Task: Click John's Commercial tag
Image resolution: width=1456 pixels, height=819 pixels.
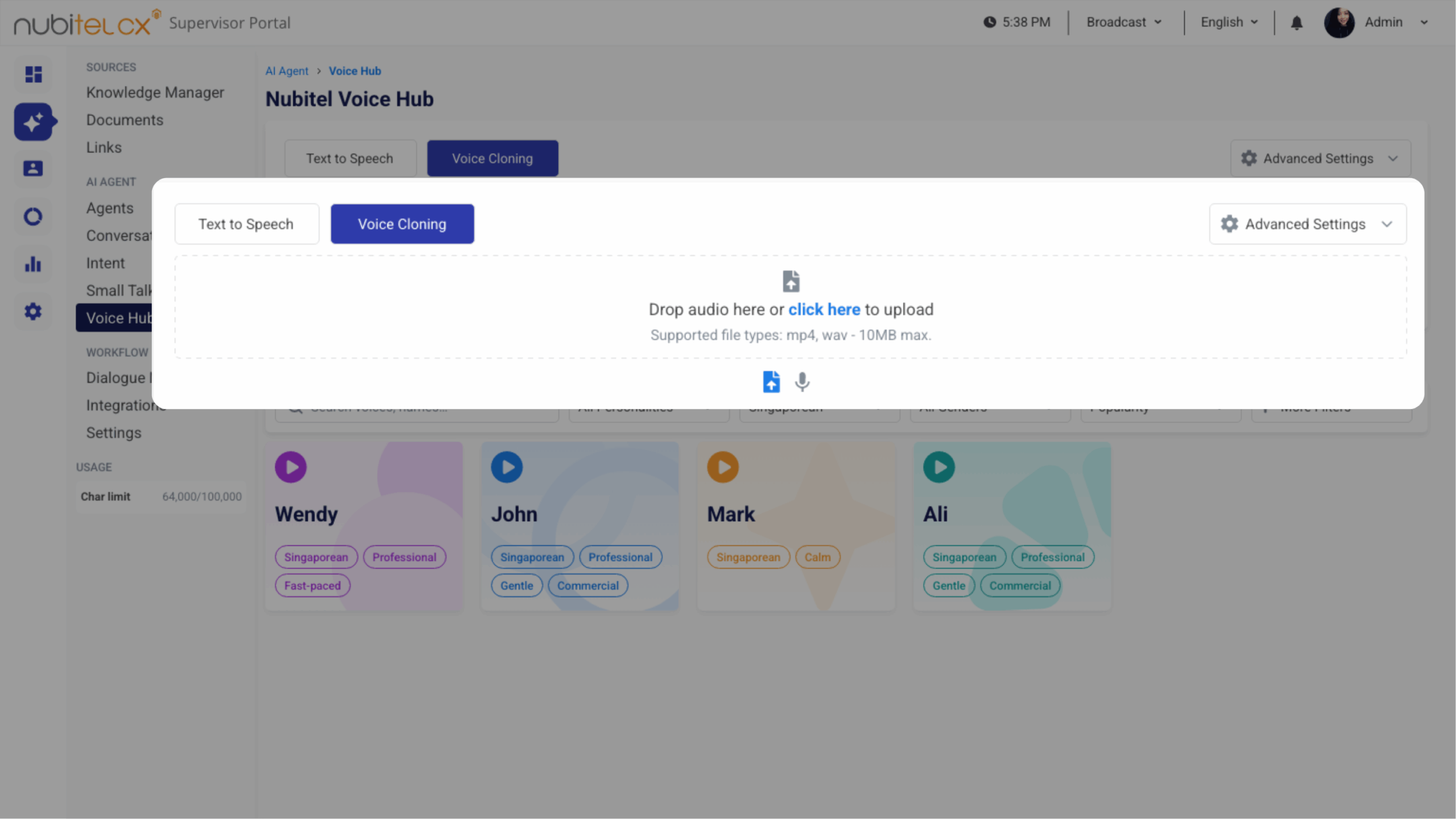Action: click(x=588, y=585)
